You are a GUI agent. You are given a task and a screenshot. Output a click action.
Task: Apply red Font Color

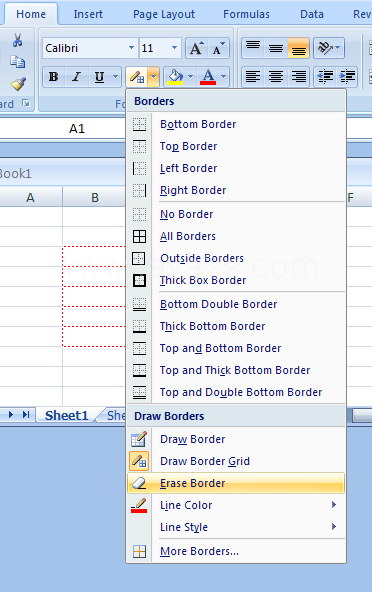[x=208, y=77]
